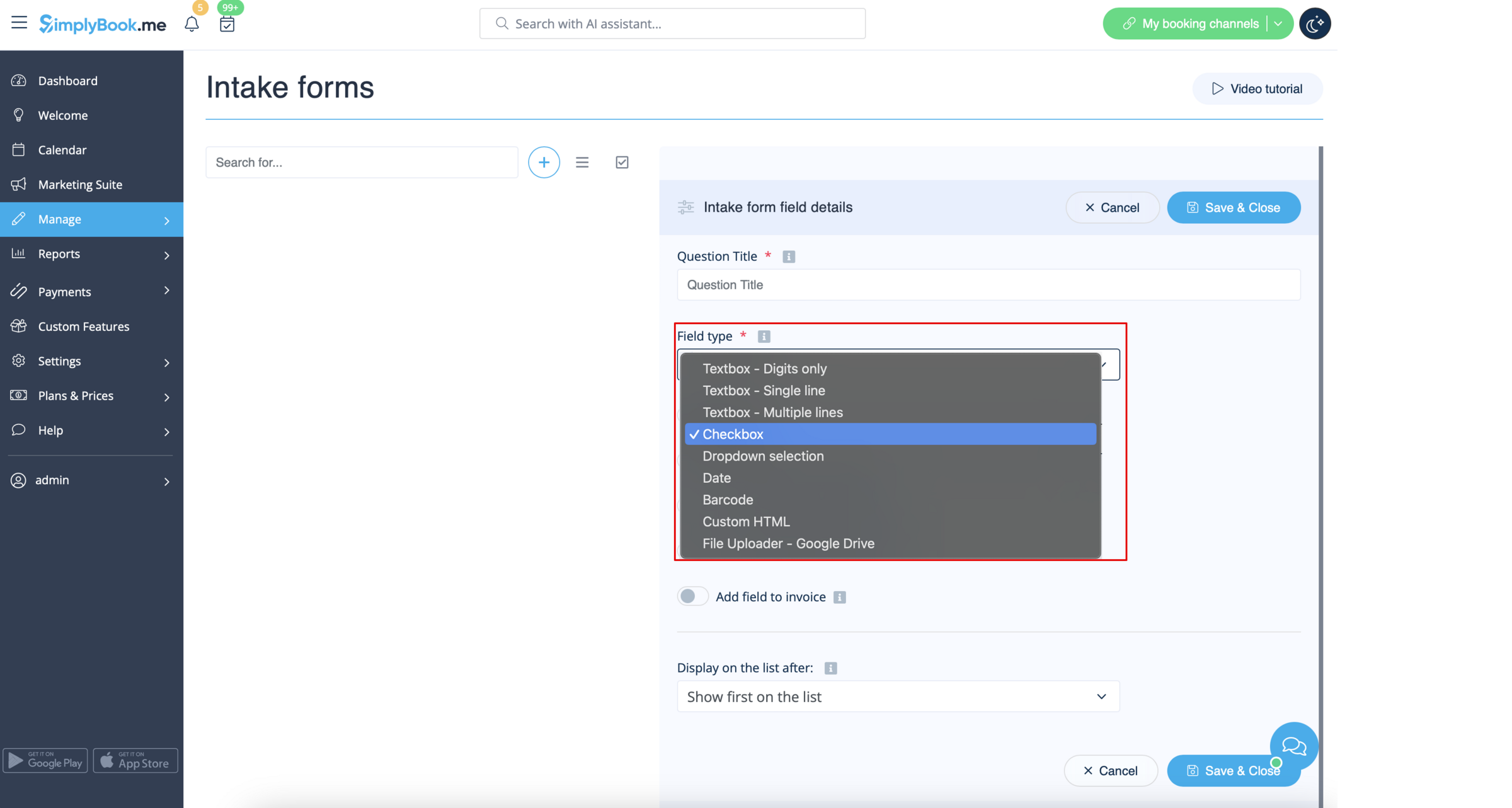Open the hamburger navigation menu

point(19,22)
